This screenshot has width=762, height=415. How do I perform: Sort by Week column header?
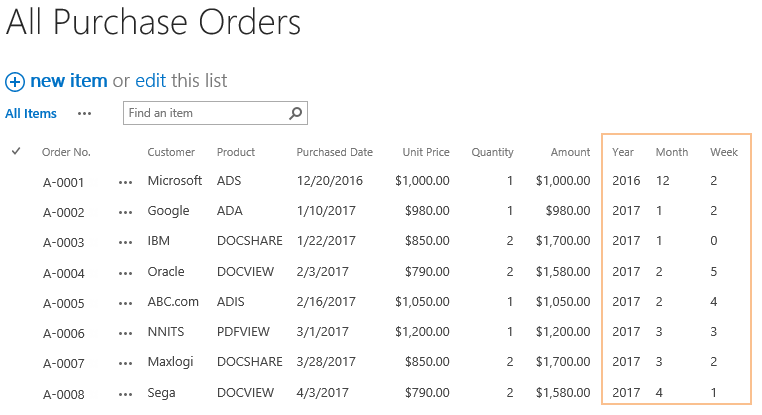724,152
